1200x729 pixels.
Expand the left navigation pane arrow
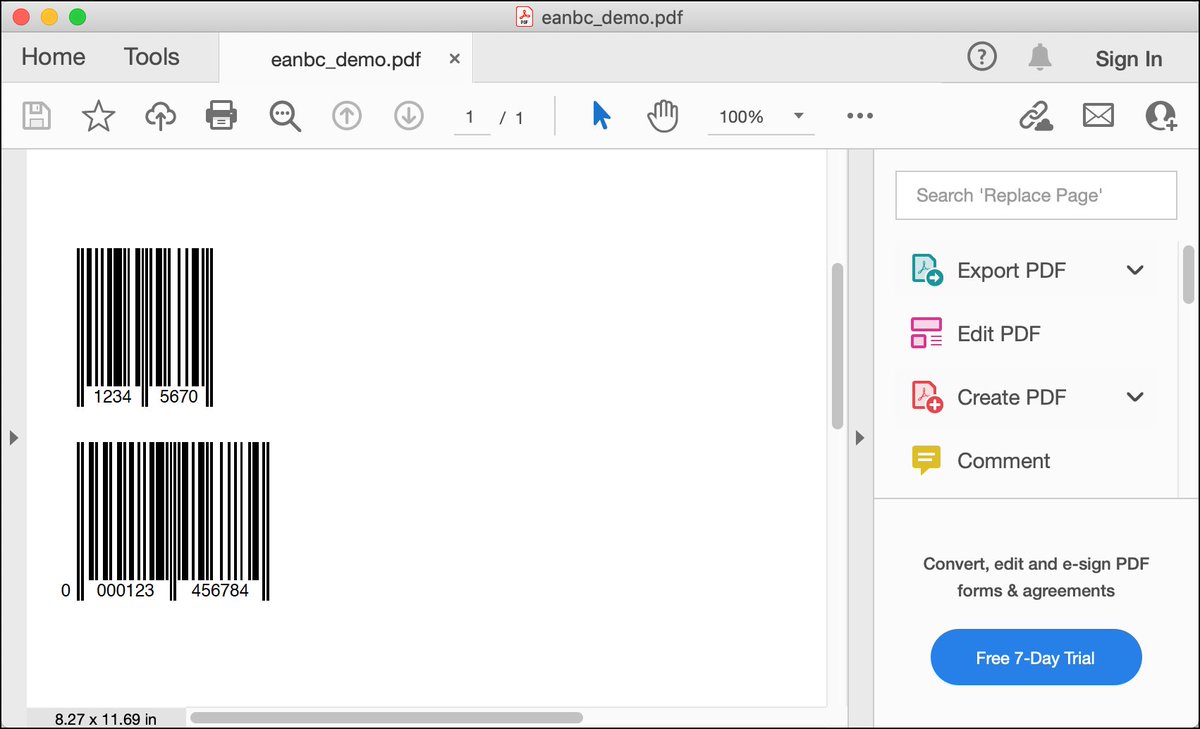(14, 437)
